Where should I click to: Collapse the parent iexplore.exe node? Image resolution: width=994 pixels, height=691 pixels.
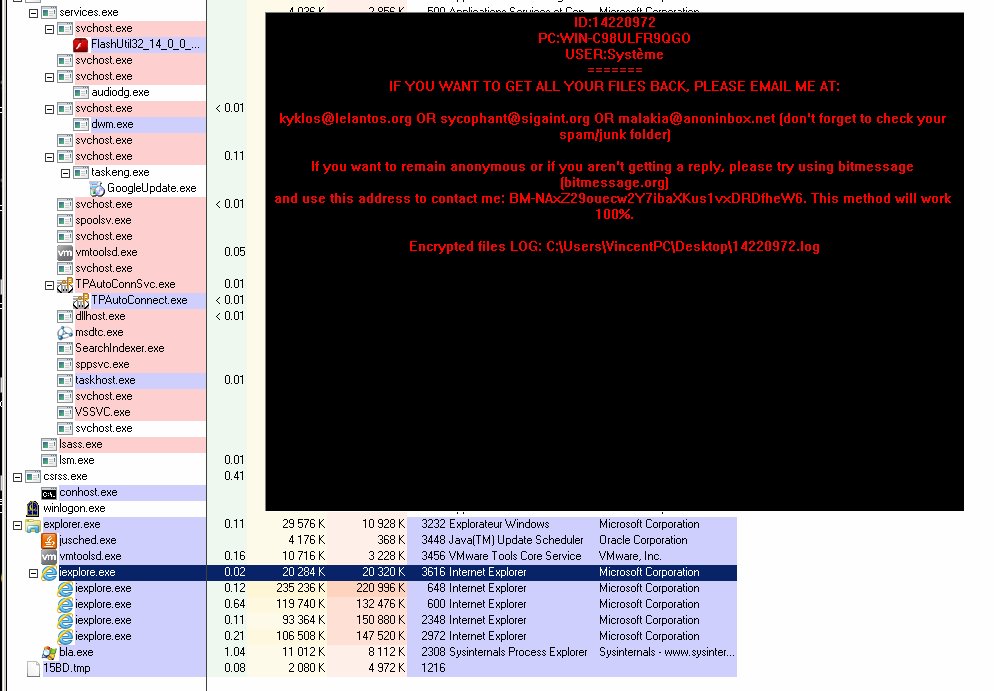[x=33, y=573]
